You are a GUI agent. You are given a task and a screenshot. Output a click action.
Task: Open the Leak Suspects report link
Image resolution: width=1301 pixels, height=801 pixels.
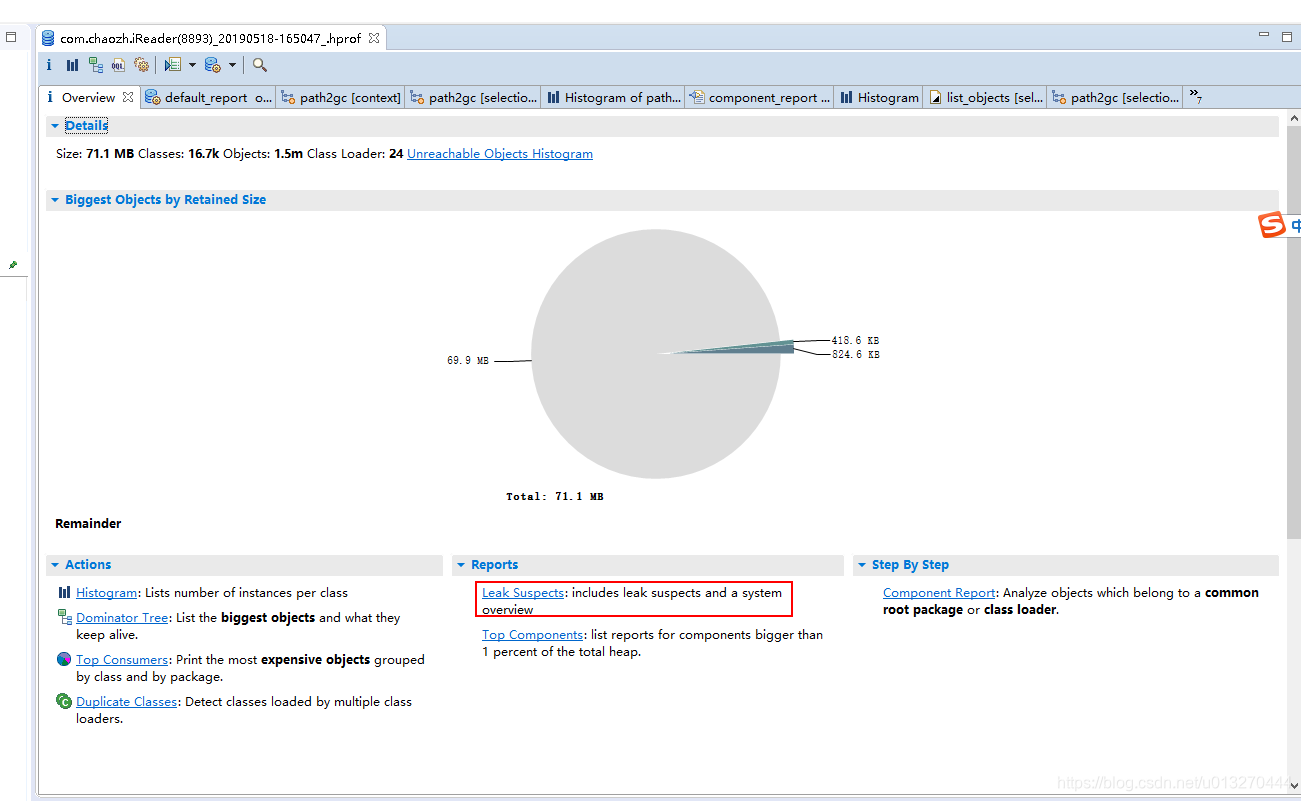[522, 592]
